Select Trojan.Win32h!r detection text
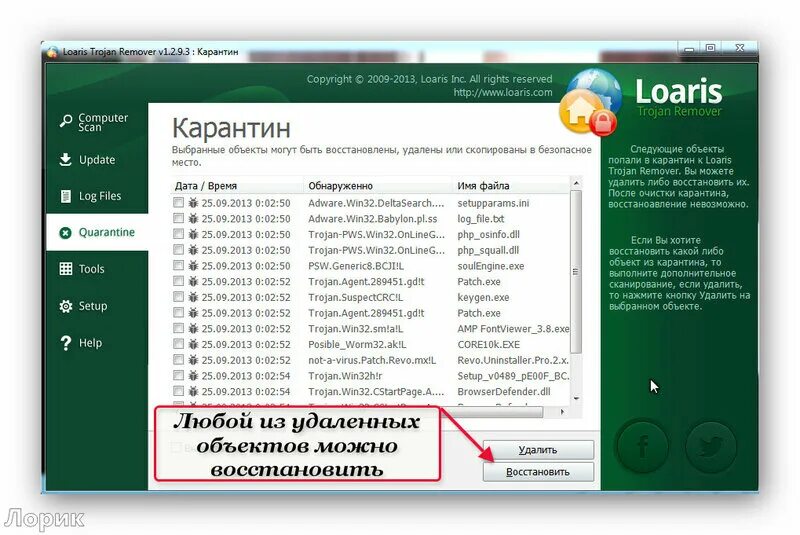The height and width of the screenshot is (535, 800). click(x=345, y=376)
